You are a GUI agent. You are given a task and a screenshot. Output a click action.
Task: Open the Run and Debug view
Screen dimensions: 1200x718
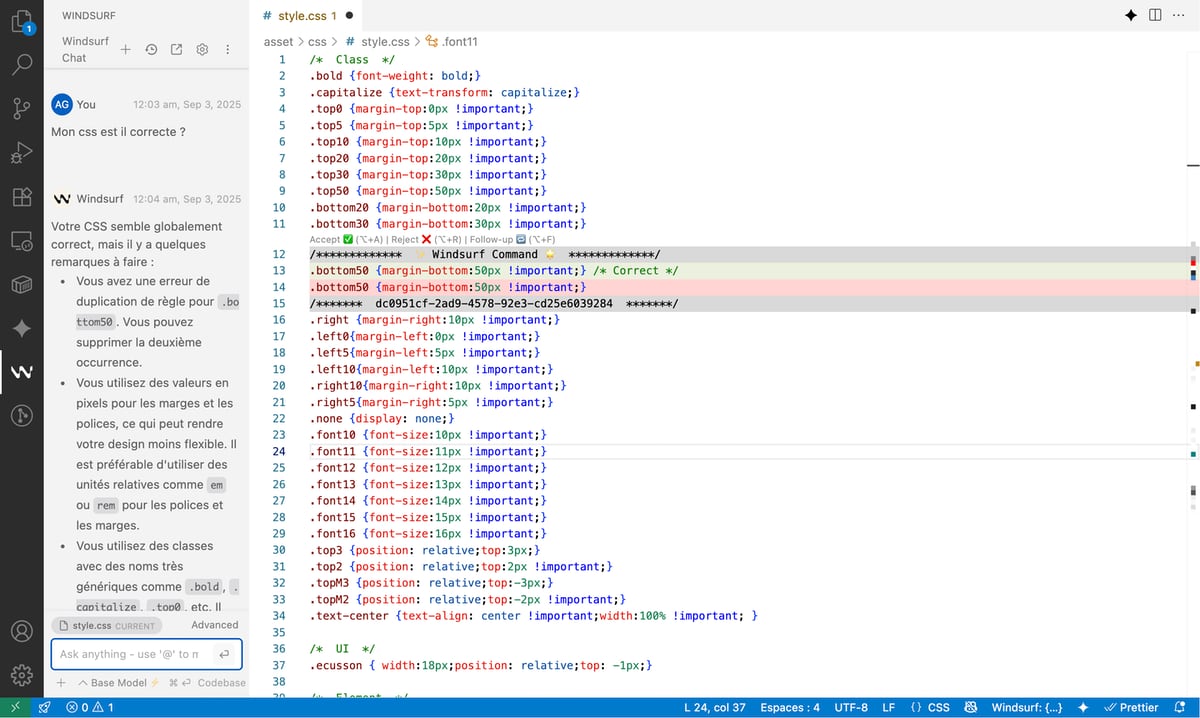[21, 153]
